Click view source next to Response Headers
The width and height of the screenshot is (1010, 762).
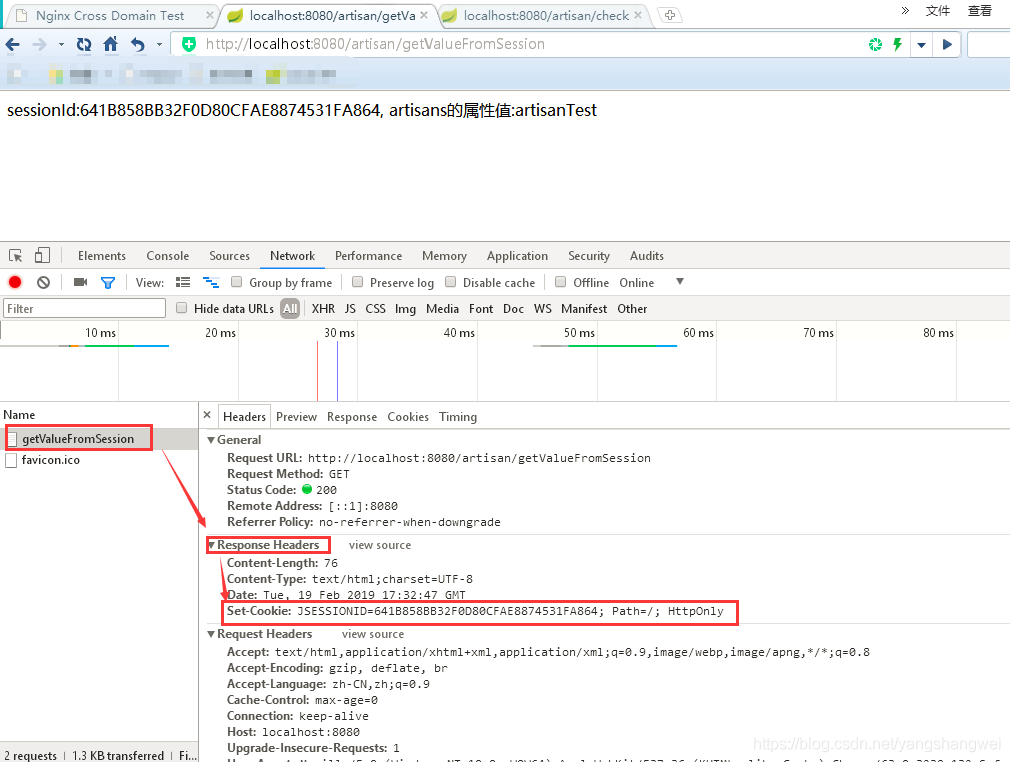click(379, 545)
